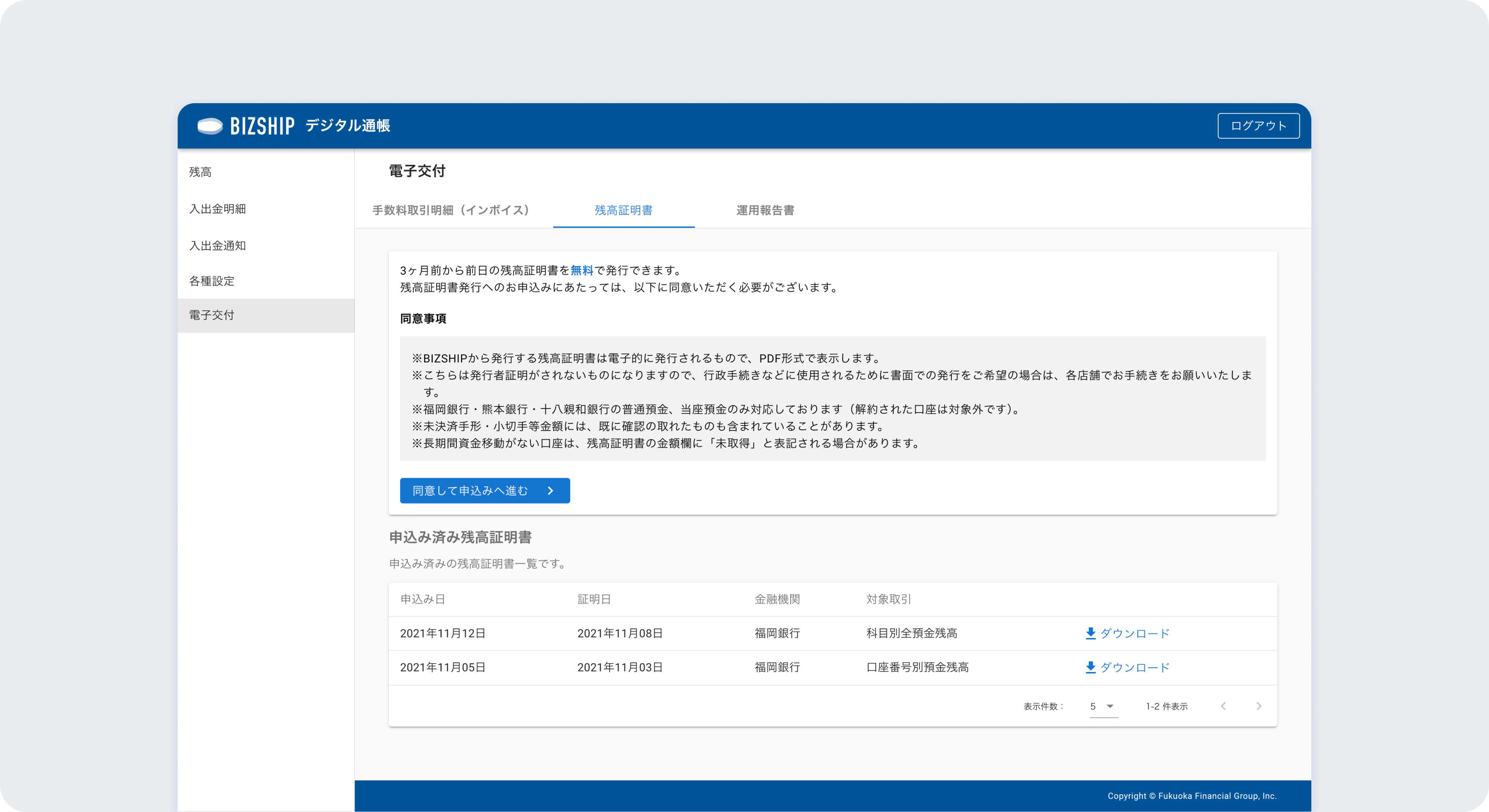Image resolution: width=1489 pixels, height=812 pixels.
Task: Download the 科目別全預金残高 certificate
Action: coord(1127,634)
